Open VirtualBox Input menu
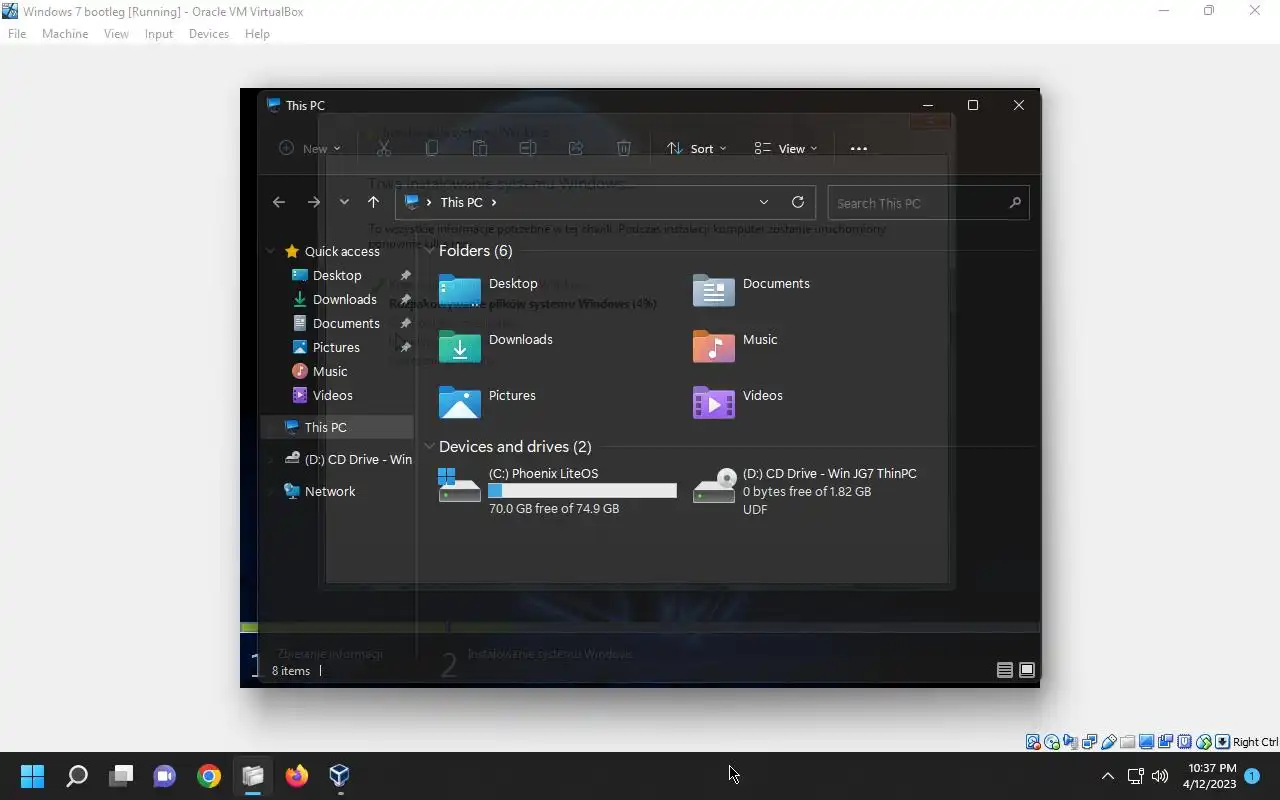Image resolution: width=1280 pixels, height=800 pixels. [158, 33]
